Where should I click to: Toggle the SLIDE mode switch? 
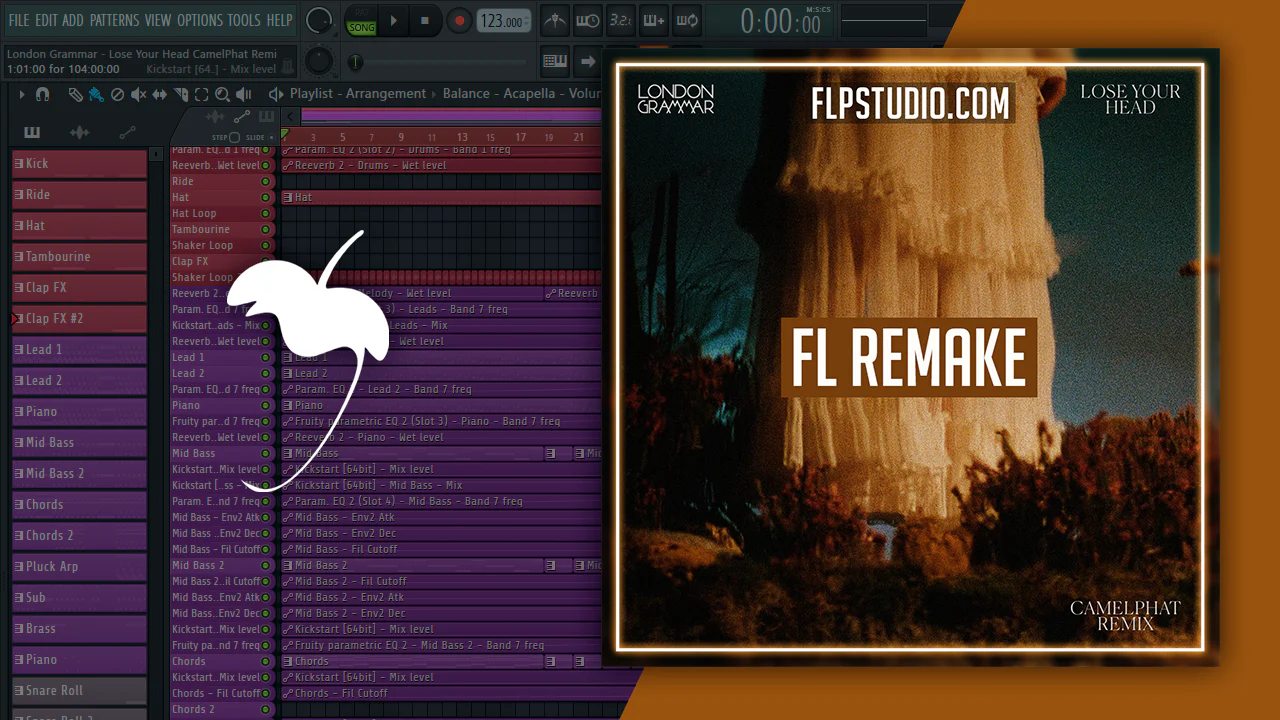point(272,137)
